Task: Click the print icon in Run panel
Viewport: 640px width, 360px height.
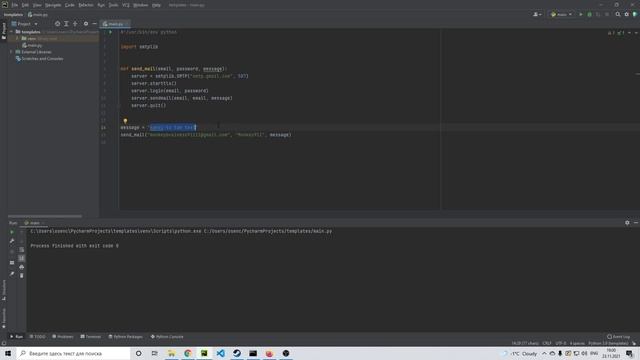Action: [x=22, y=267]
